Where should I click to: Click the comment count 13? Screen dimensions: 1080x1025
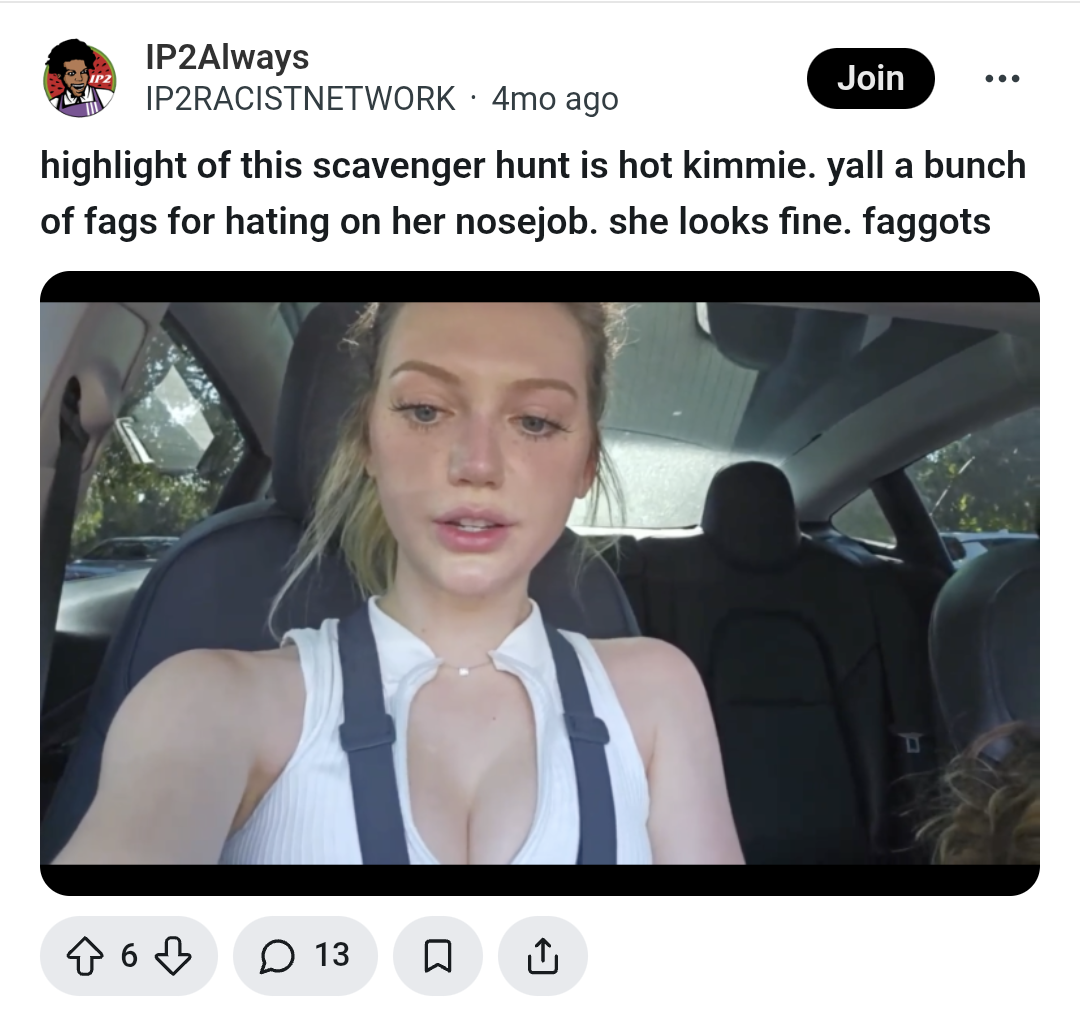332,955
